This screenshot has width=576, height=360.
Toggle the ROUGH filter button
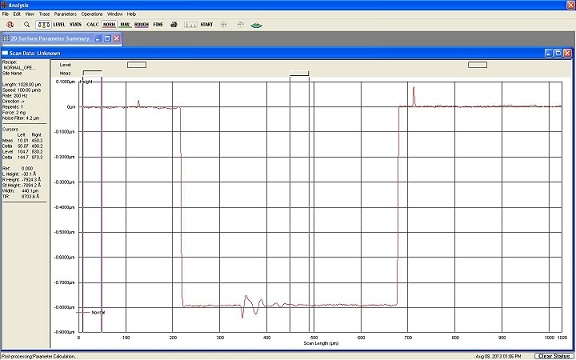coord(141,25)
